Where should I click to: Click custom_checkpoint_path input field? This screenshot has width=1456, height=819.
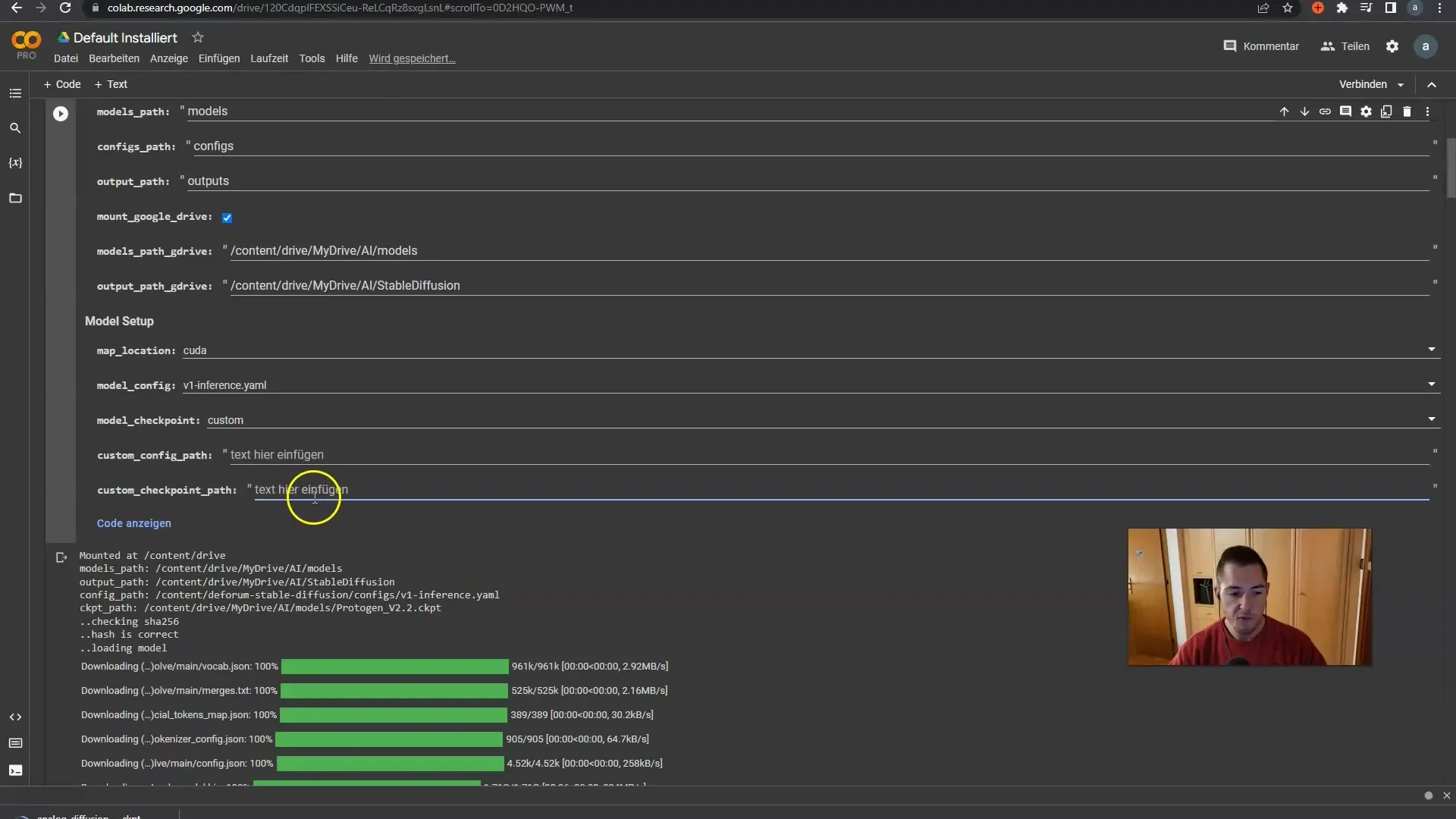[841, 490]
